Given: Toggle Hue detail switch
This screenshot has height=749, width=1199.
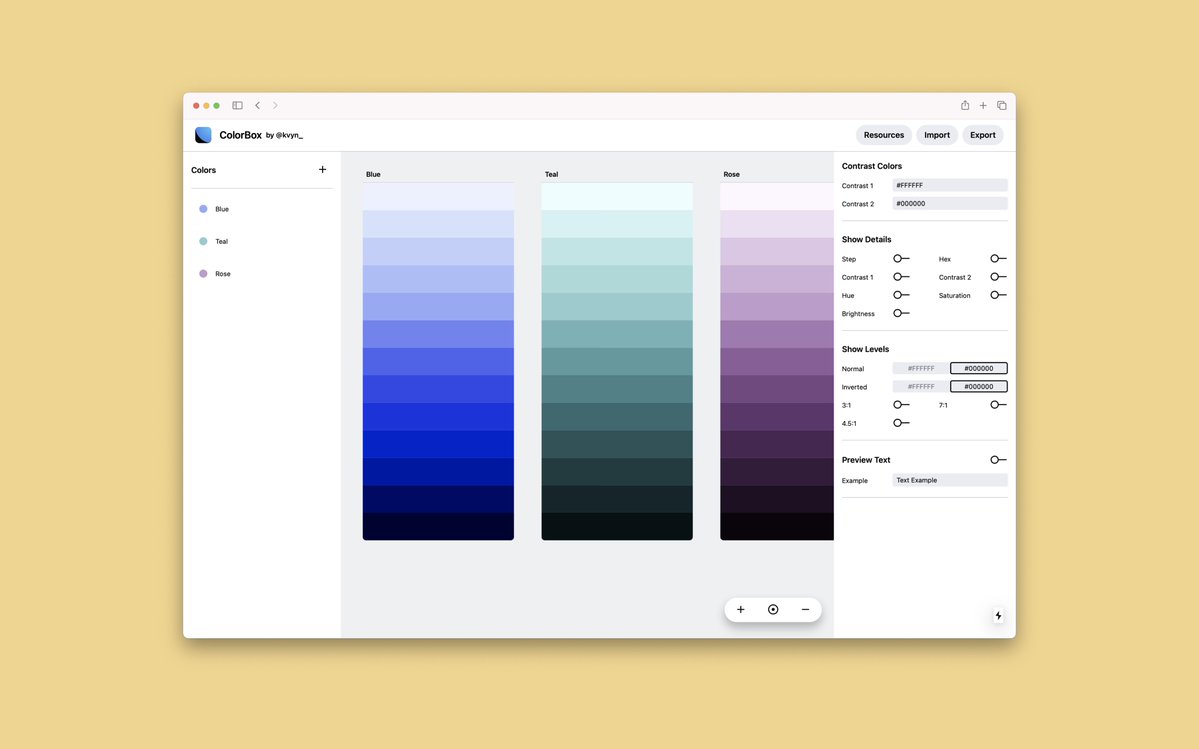Looking at the screenshot, I should (902, 295).
